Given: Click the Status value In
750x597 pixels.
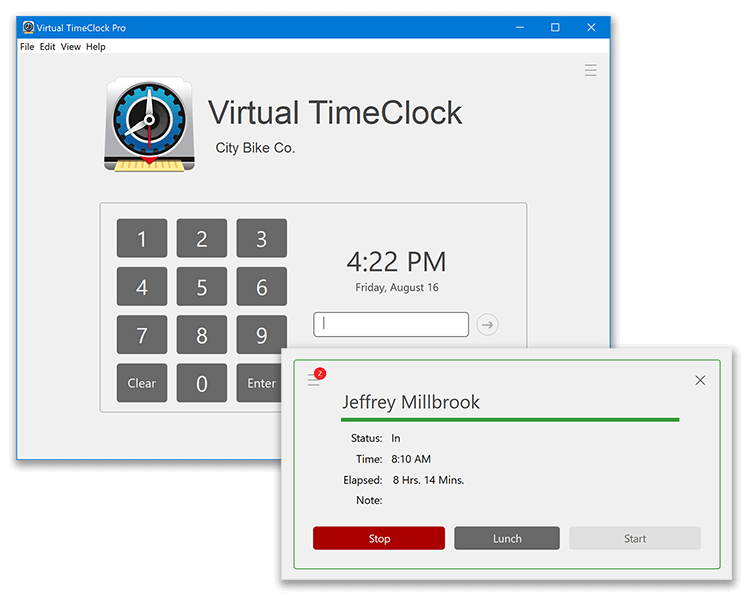Looking at the screenshot, I should 396,438.
